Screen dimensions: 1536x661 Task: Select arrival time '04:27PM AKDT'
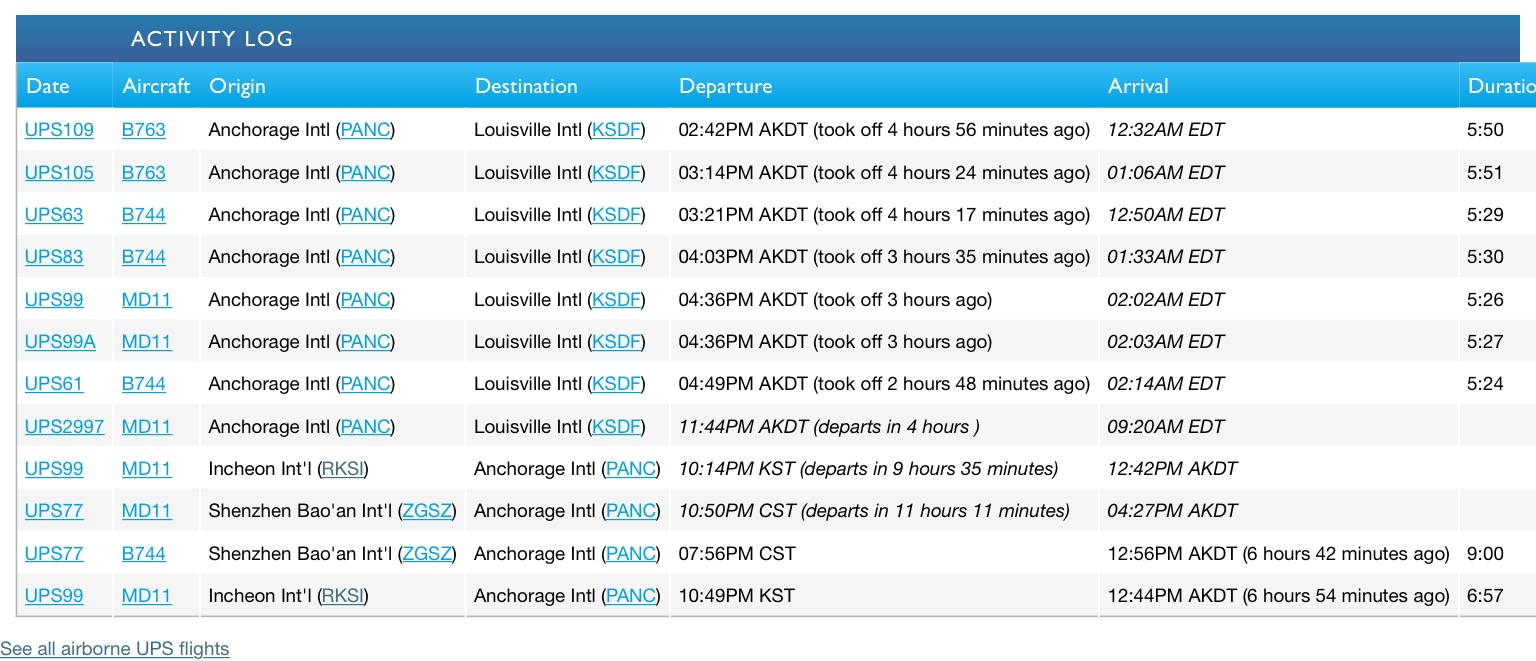pyautogui.click(x=1173, y=510)
